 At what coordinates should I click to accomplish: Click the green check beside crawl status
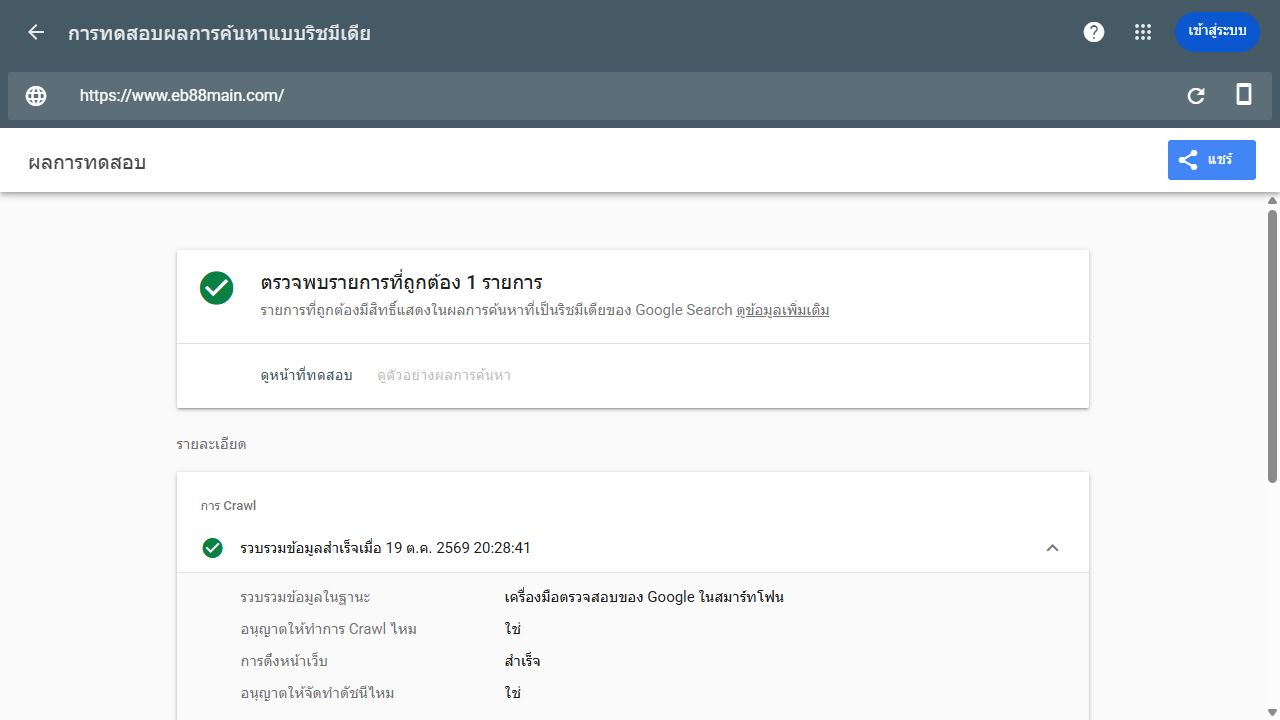[x=212, y=548]
